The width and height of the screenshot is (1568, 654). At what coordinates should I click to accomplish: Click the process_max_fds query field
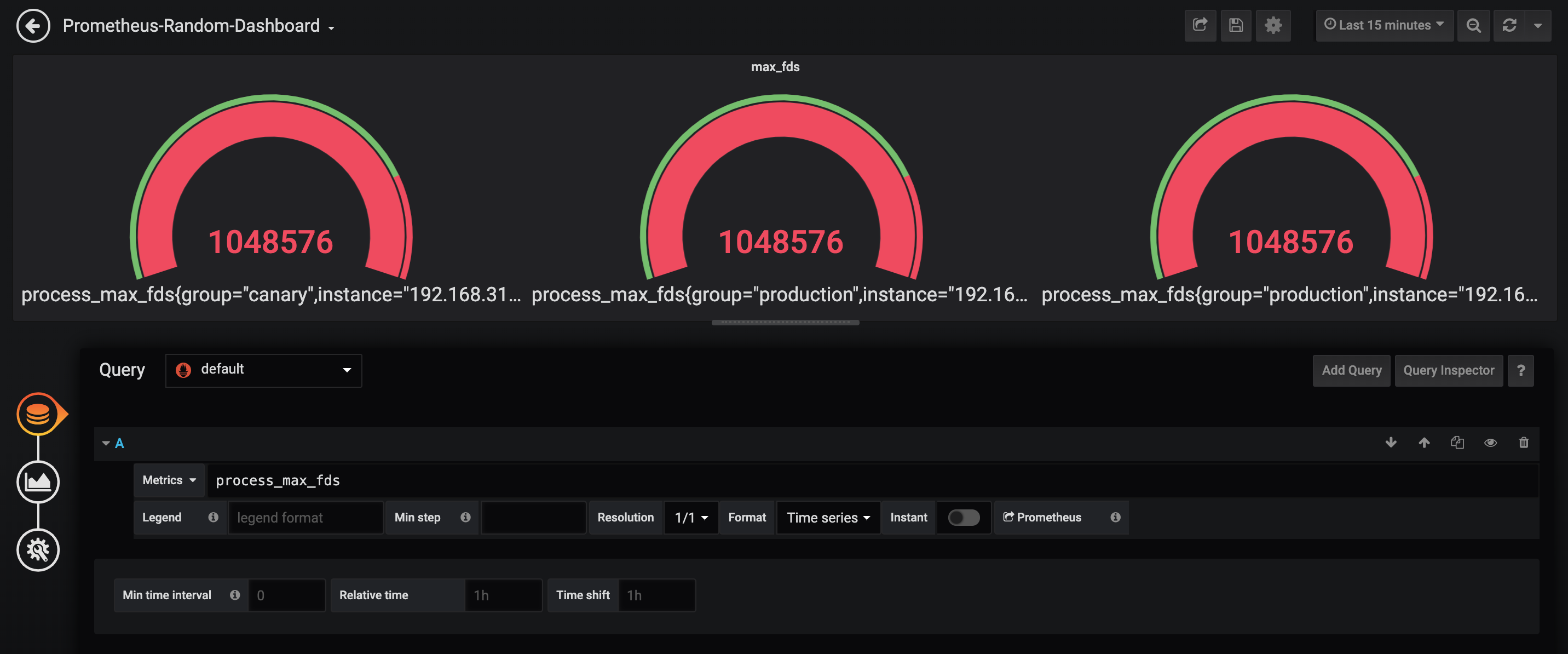coord(873,480)
